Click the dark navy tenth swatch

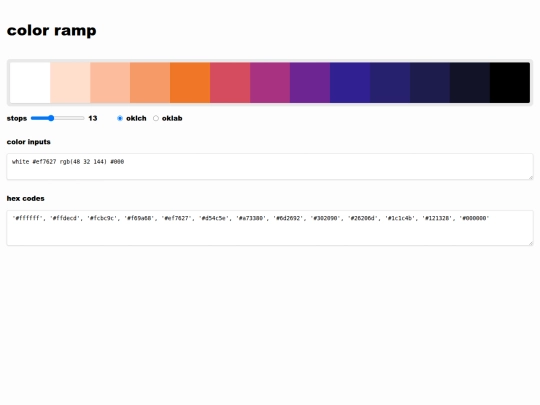point(390,83)
